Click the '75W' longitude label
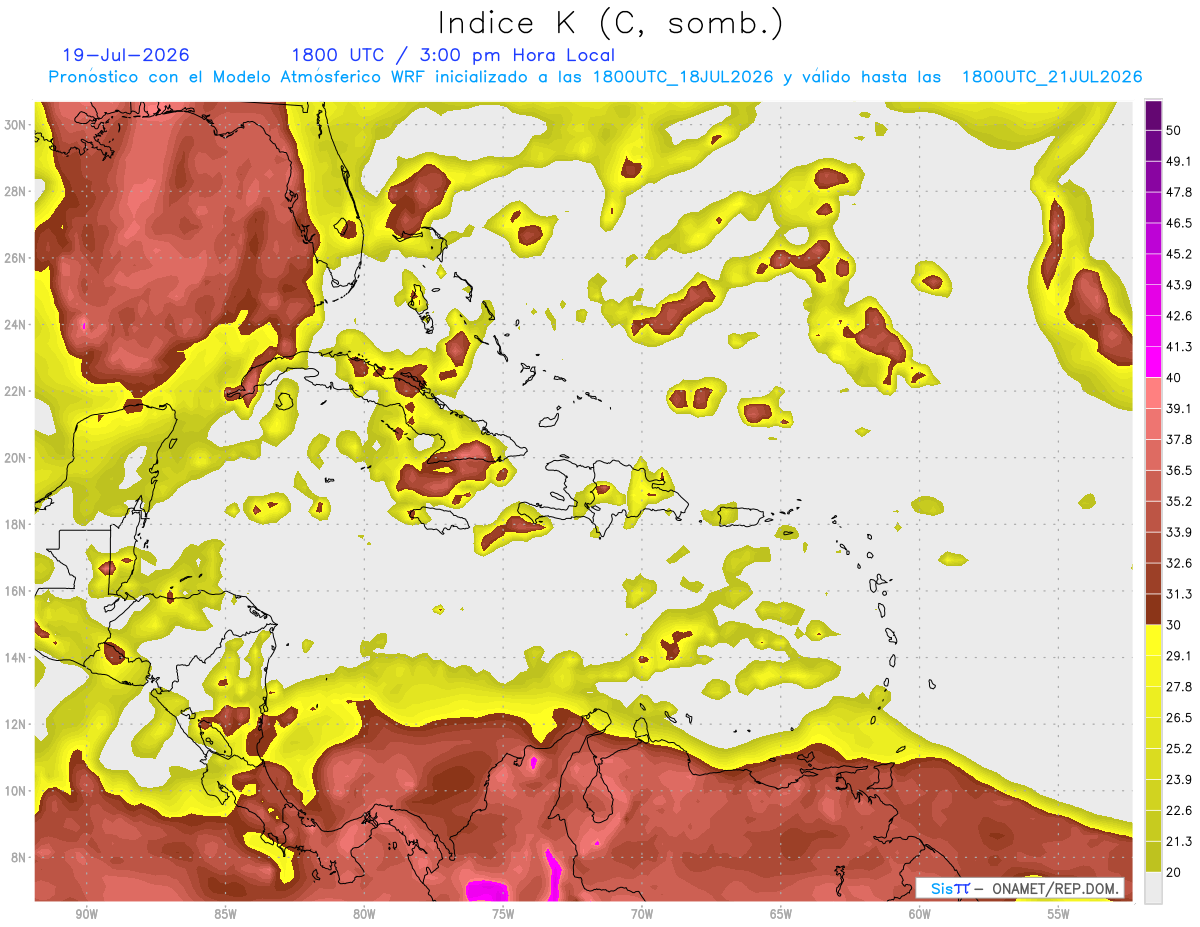 coord(503,914)
